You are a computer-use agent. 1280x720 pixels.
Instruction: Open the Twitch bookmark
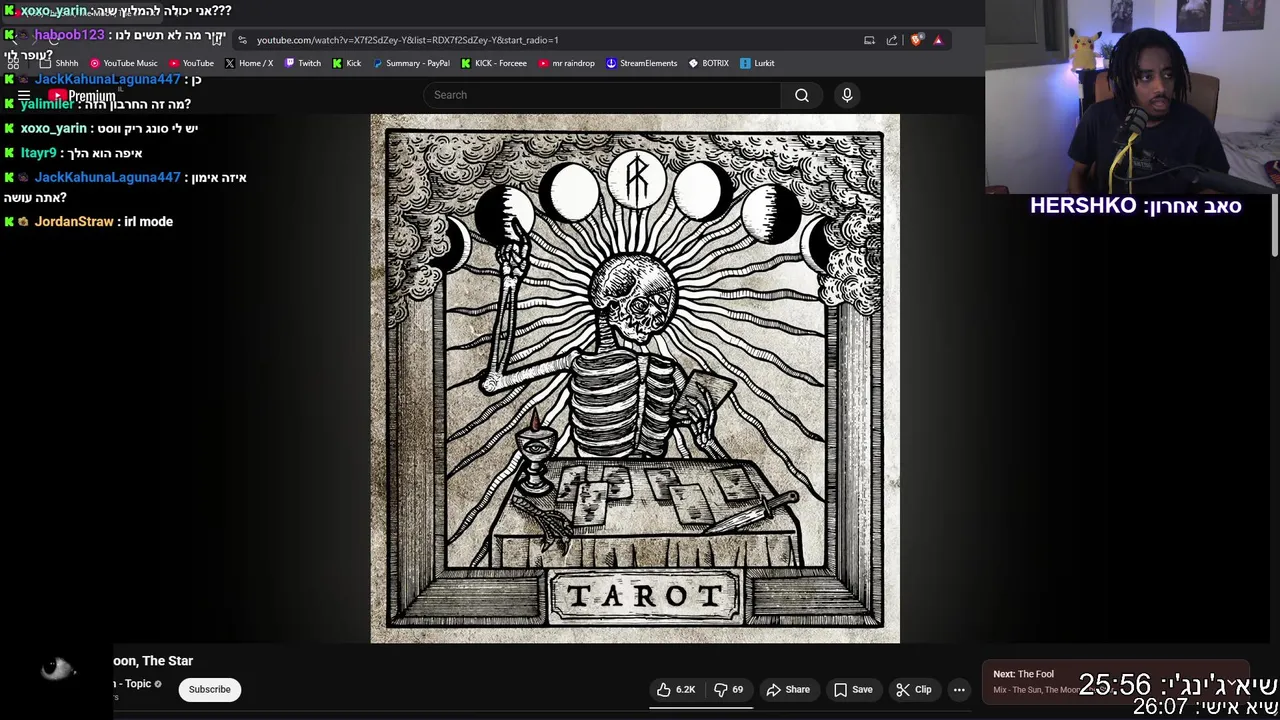point(302,63)
